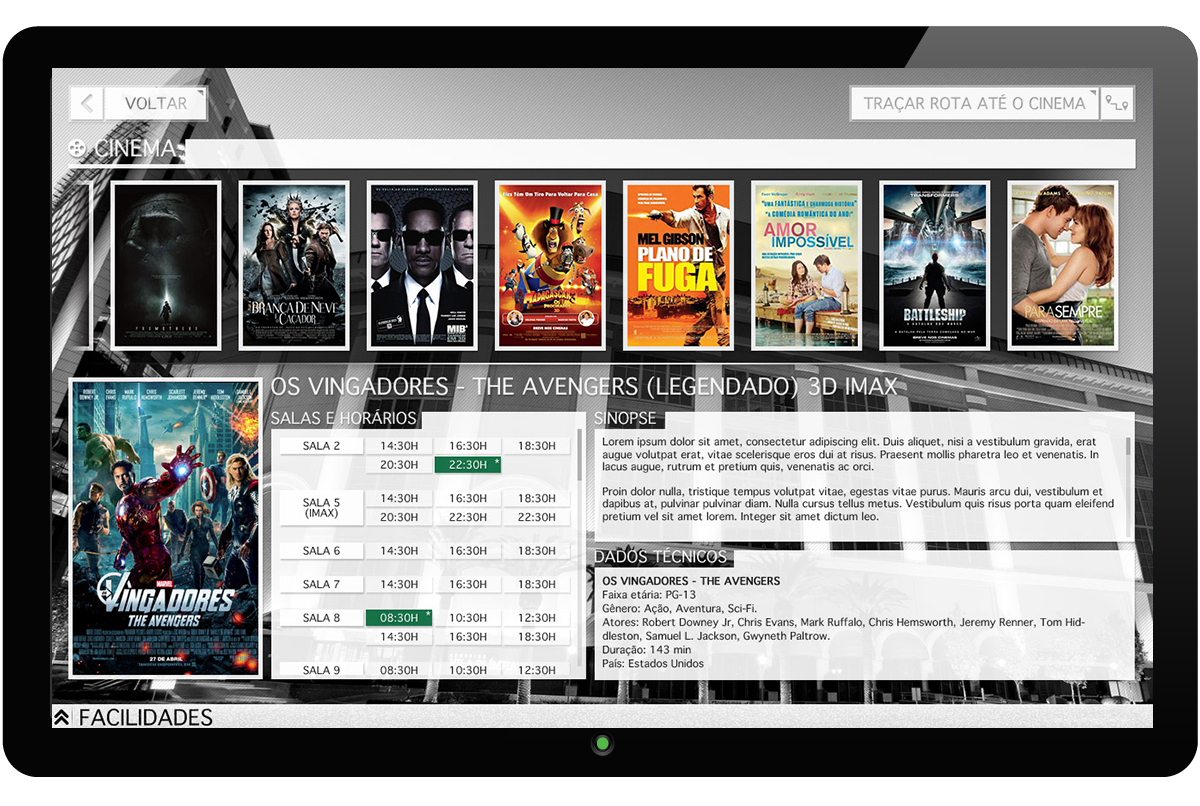
Task: Pick Sala 8 16:30H showtime
Action: [x=468, y=637]
